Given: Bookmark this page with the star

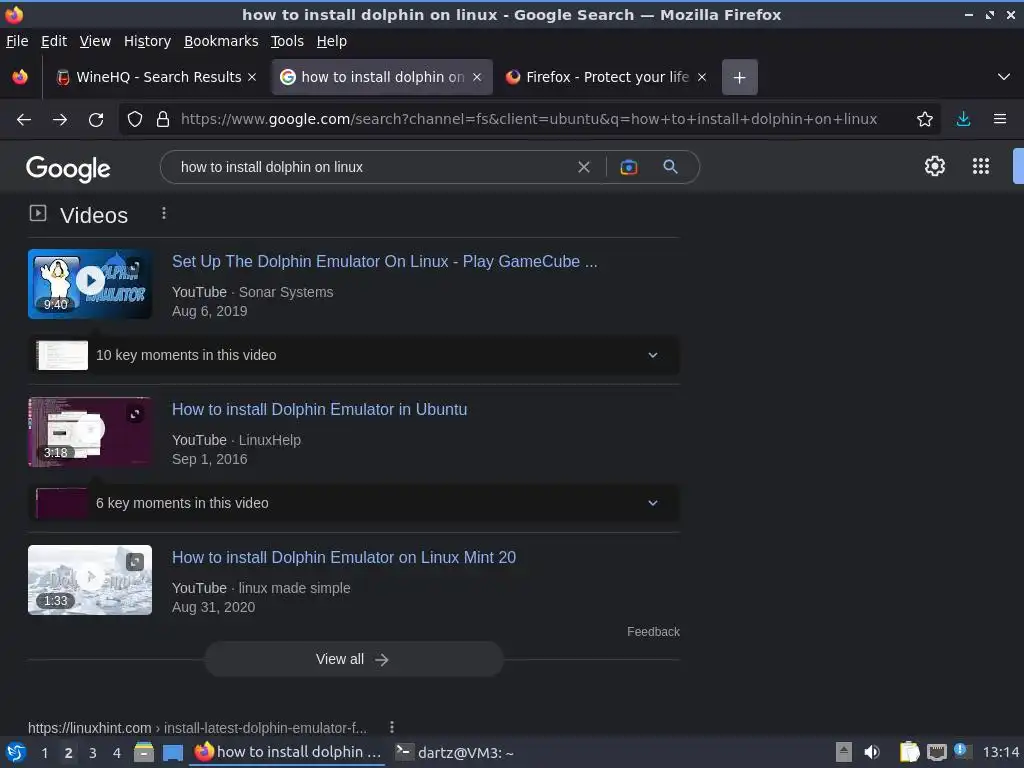Looking at the screenshot, I should click(x=924, y=120).
